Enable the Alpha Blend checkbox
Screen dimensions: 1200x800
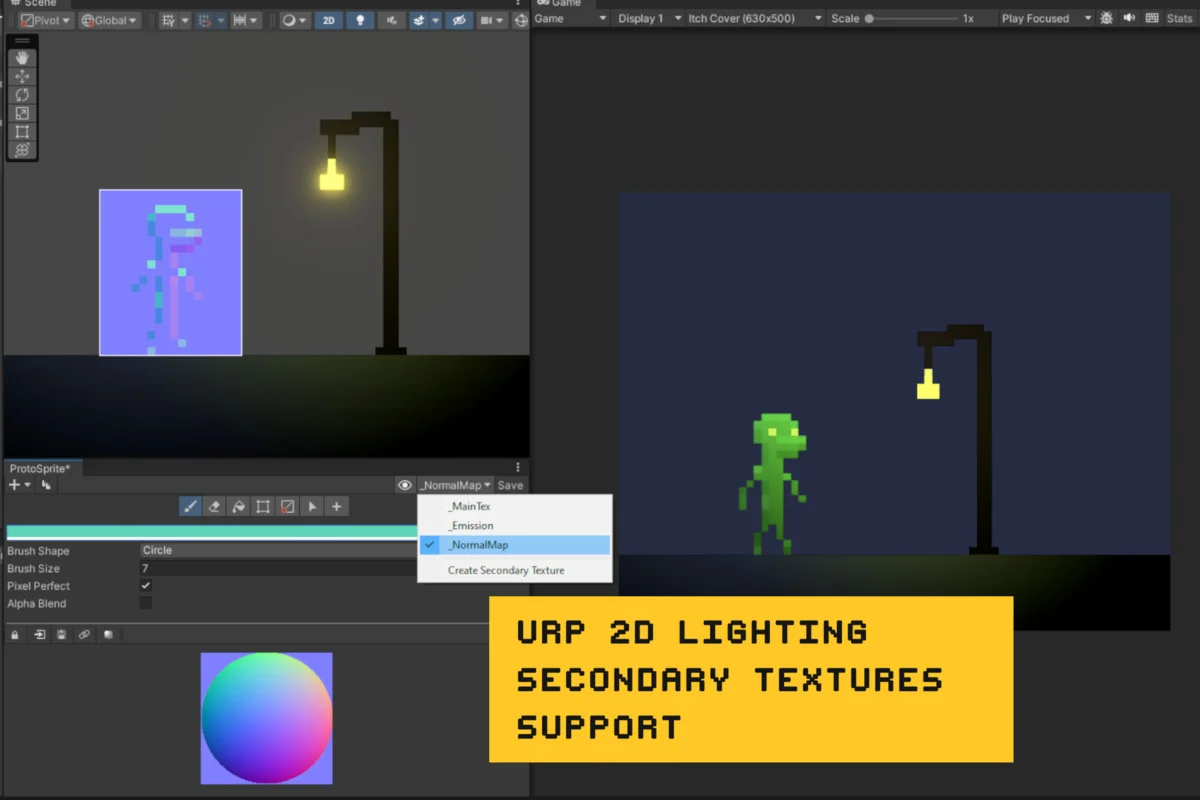[146, 604]
